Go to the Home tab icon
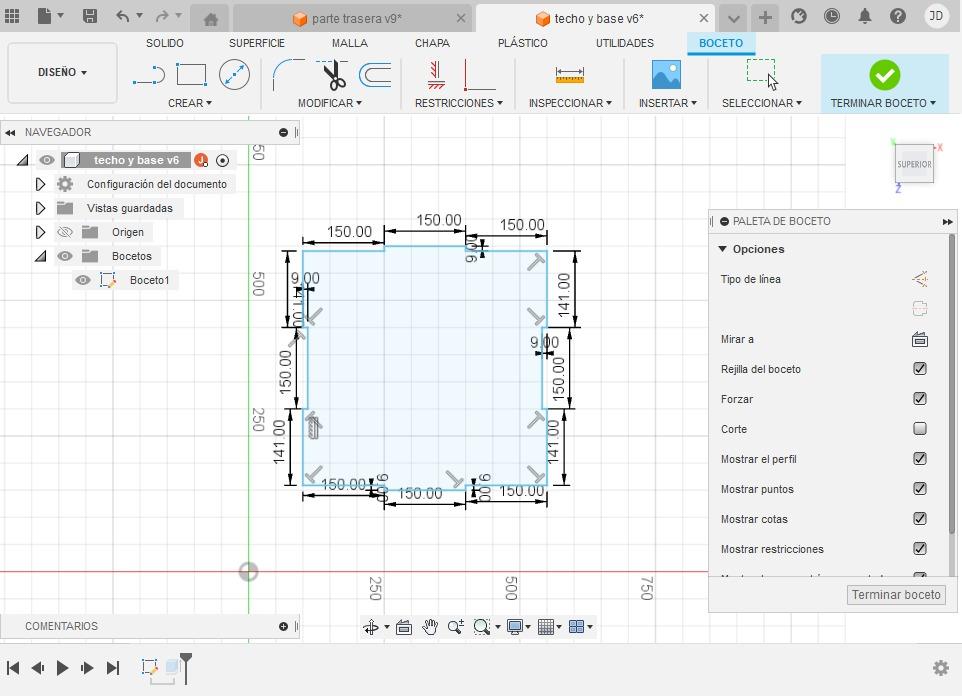The image size is (962, 696). tap(210, 19)
